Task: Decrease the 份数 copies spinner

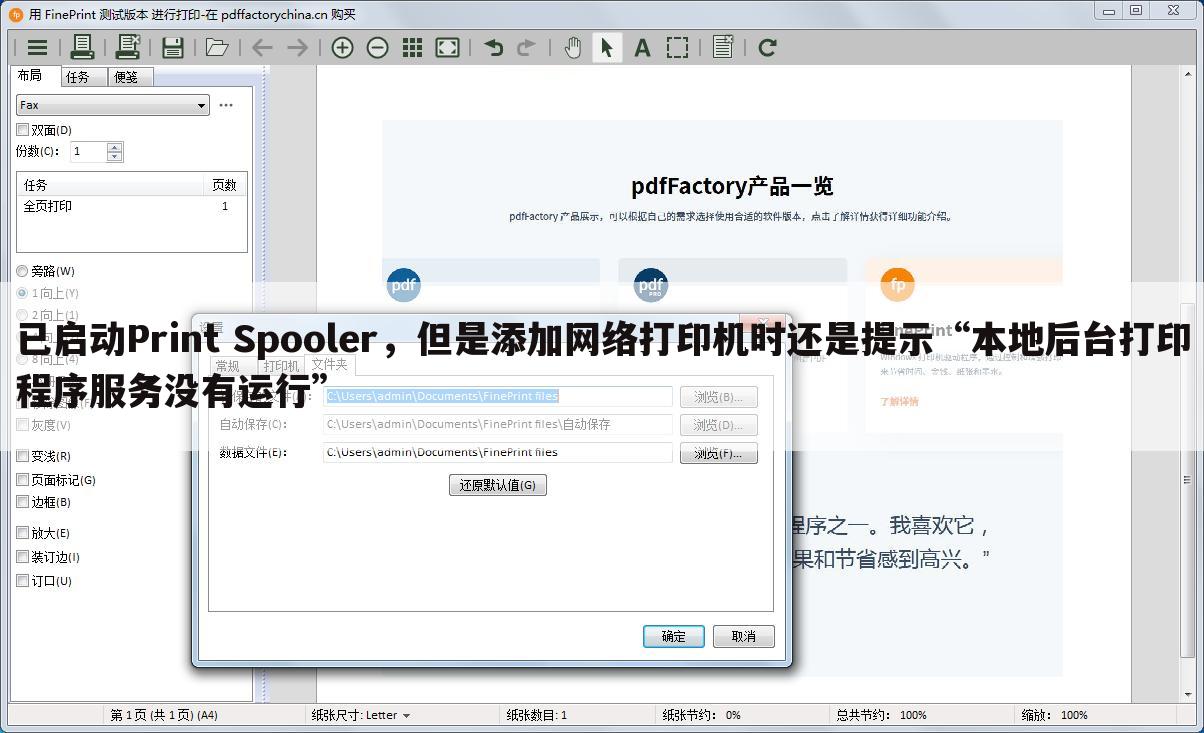Action: [115, 157]
